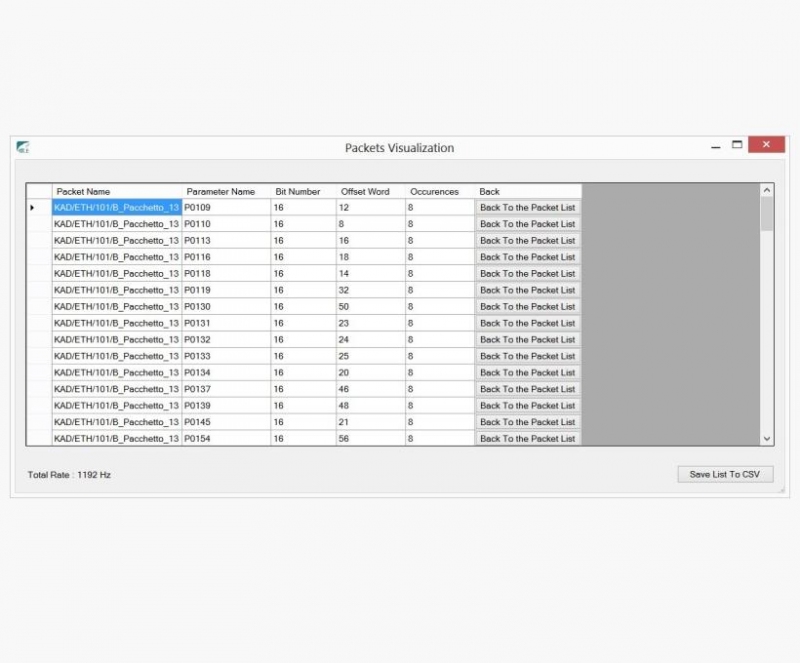This screenshot has width=800, height=663.
Task: Click the Offset Word cell showing 50
Action: point(369,307)
